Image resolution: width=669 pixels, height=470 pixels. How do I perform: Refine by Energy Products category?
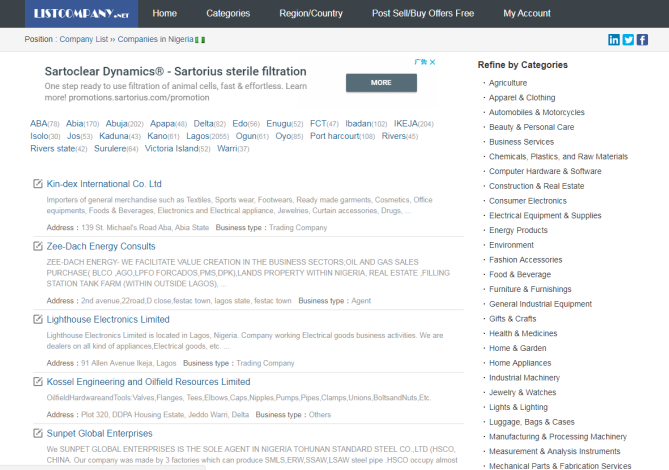coord(518,230)
